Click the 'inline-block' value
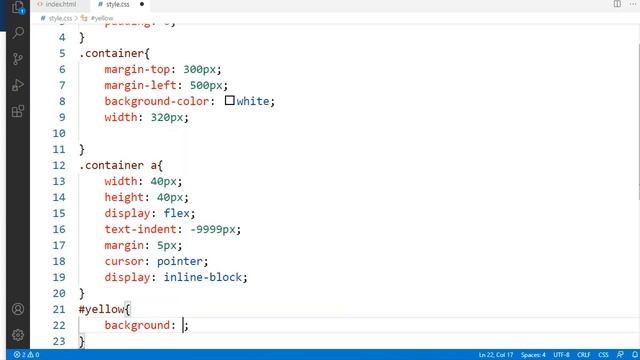This screenshot has height=360, width=640. [x=203, y=277]
